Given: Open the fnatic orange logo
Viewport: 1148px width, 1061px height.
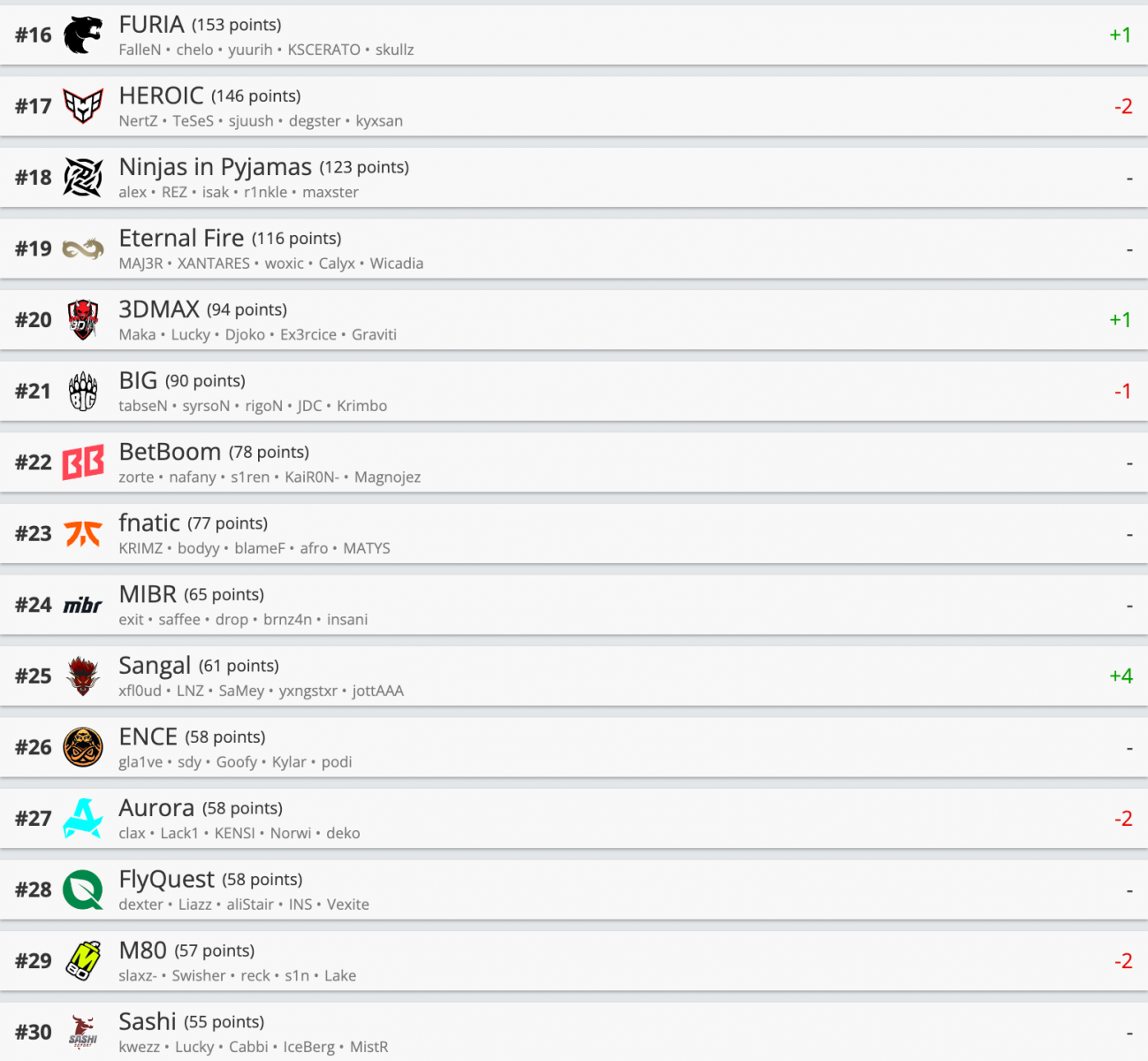Looking at the screenshot, I should click(x=83, y=534).
